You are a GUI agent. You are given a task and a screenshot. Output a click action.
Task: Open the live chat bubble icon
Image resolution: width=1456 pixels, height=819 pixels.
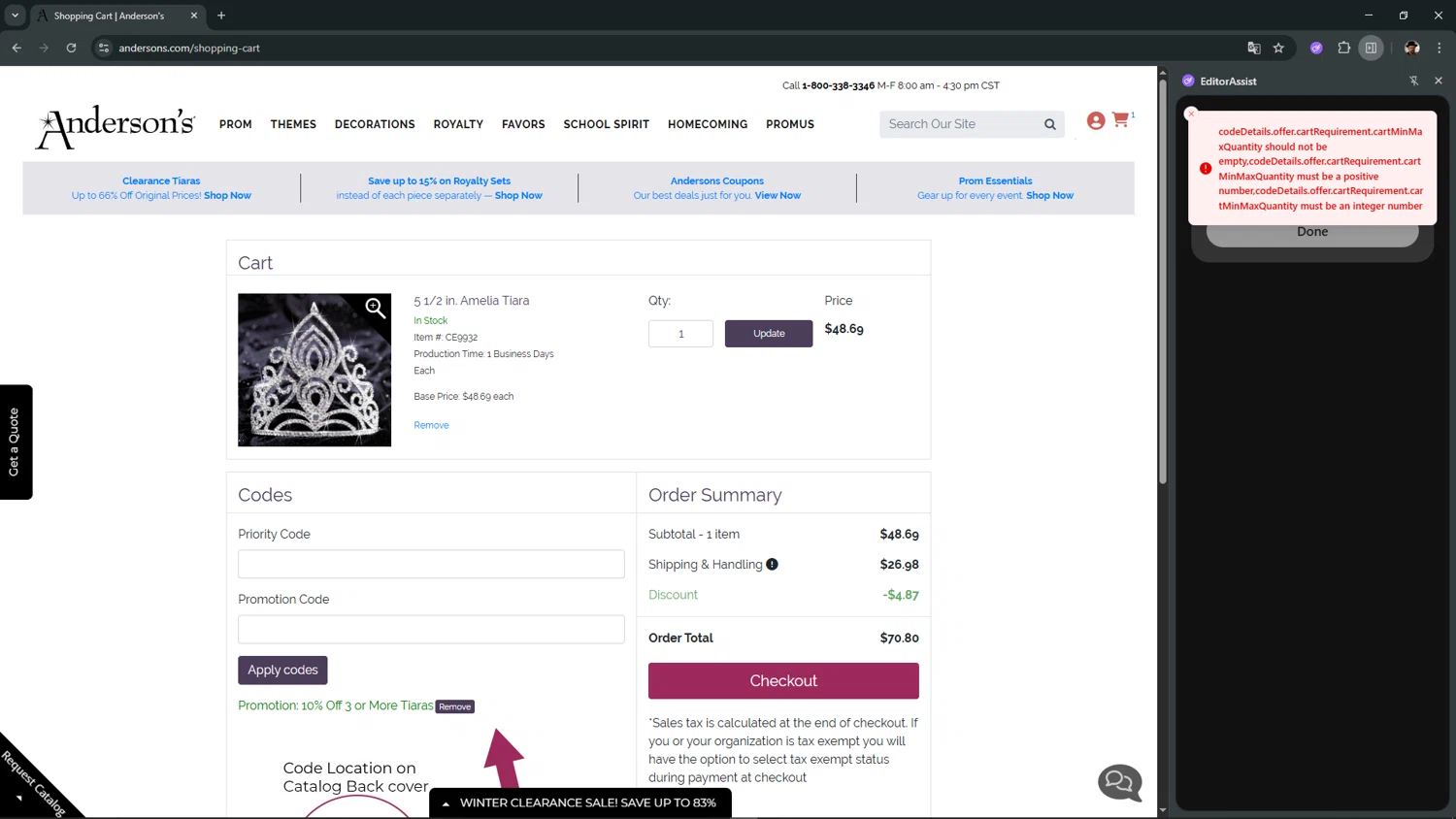1120,782
